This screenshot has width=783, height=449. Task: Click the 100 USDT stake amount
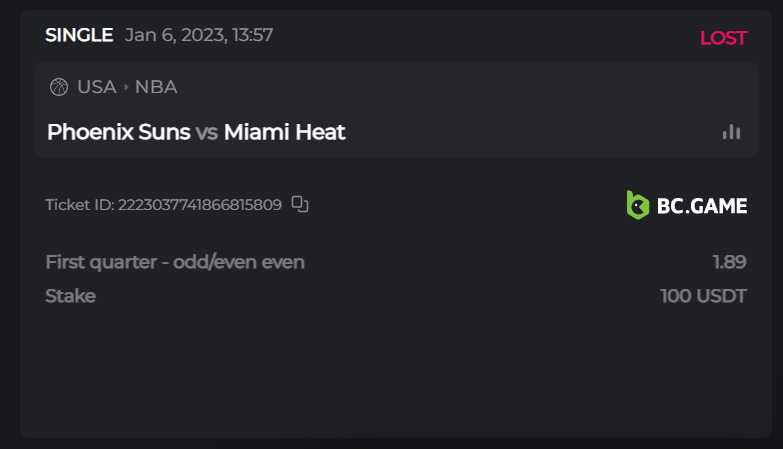703,296
